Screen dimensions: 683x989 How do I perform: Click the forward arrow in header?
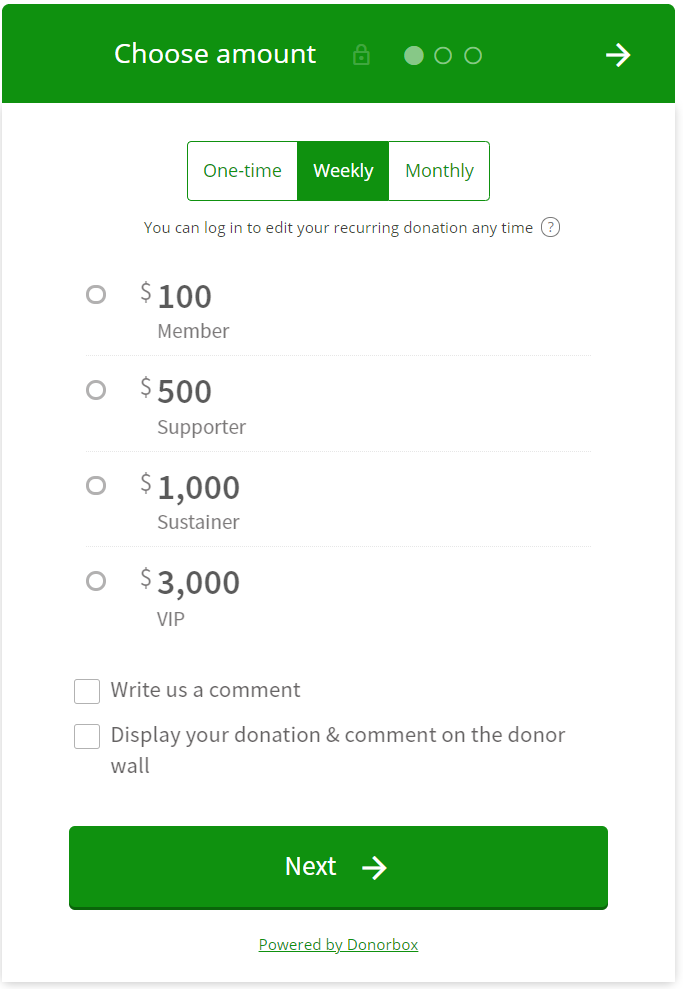point(618,55)
